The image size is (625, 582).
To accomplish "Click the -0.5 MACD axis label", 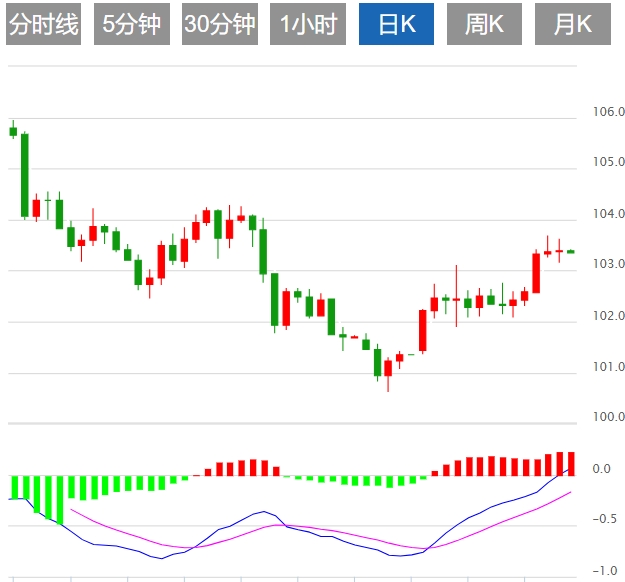I will point(604,519).
